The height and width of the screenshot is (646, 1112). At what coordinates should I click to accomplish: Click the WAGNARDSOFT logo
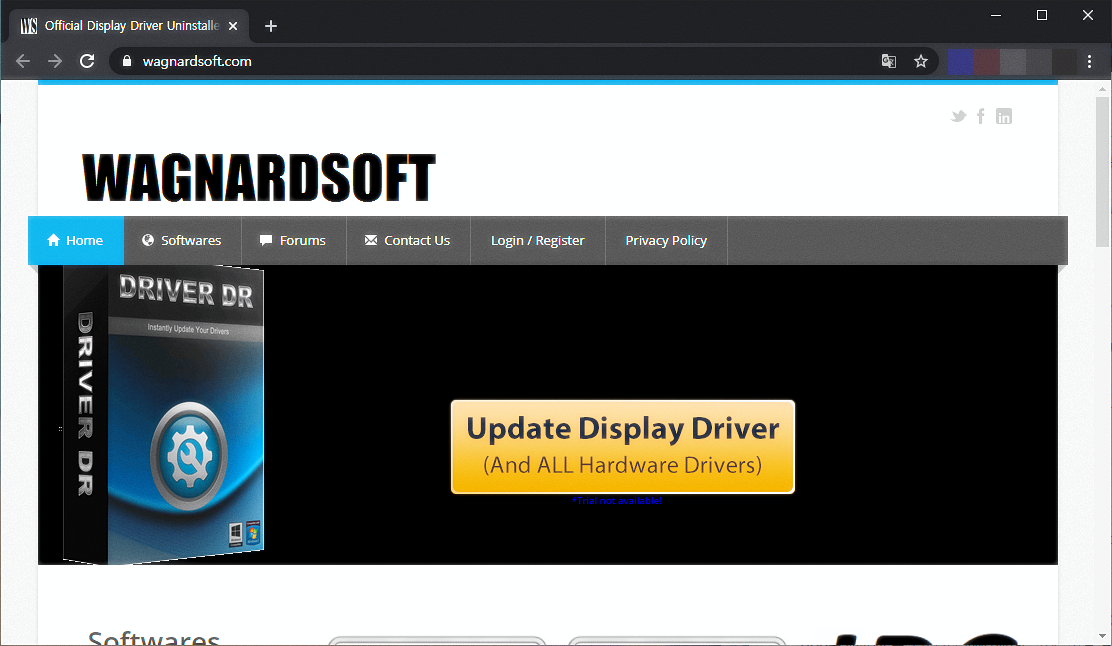click(259, 177)
